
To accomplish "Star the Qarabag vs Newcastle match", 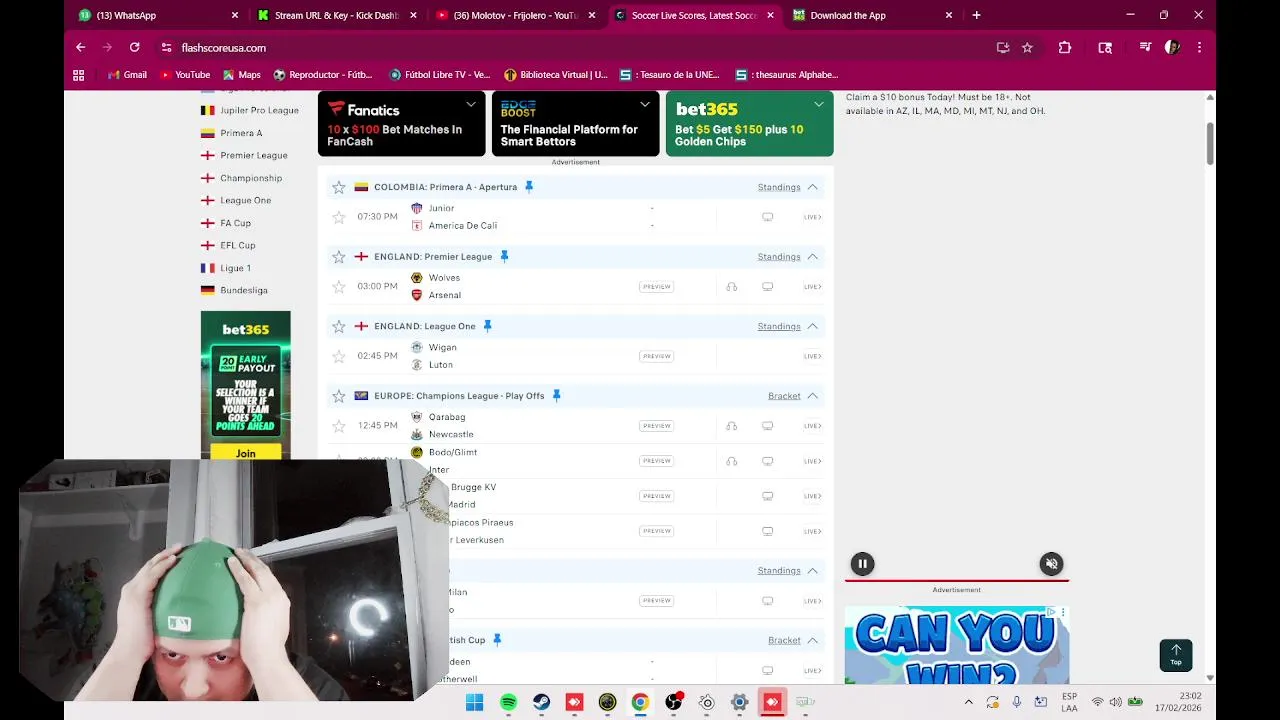I will click(x=339, y=426).
